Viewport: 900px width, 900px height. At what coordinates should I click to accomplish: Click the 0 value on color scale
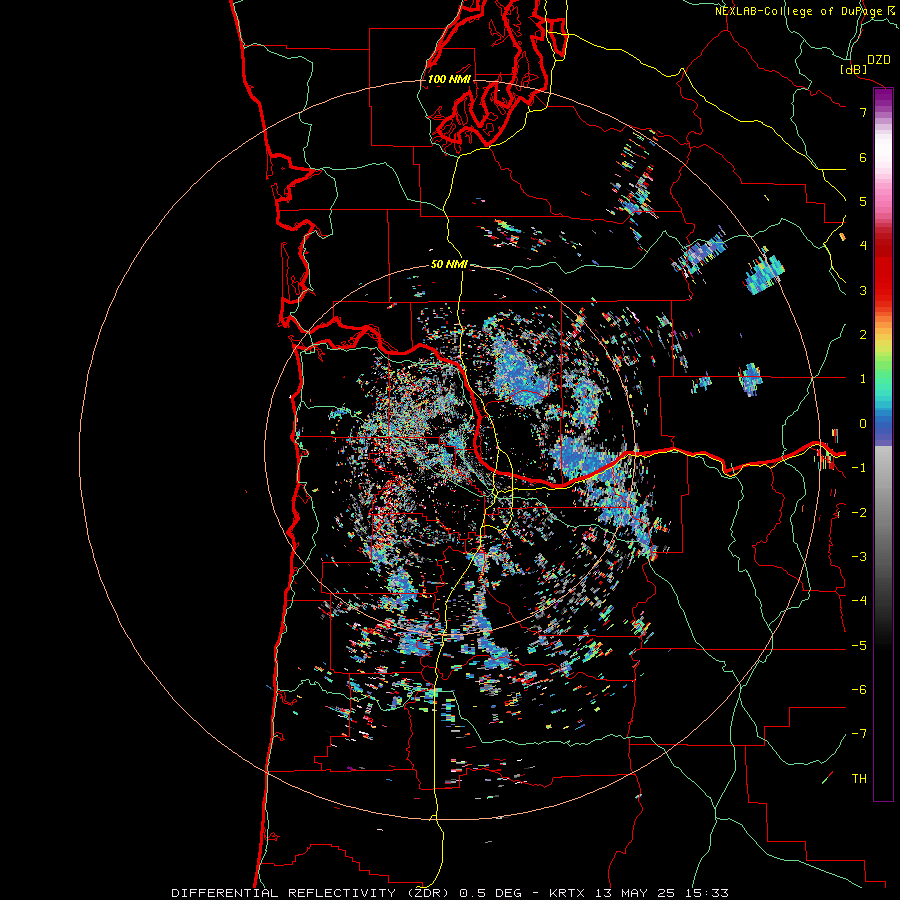click(x=863, y=424)
